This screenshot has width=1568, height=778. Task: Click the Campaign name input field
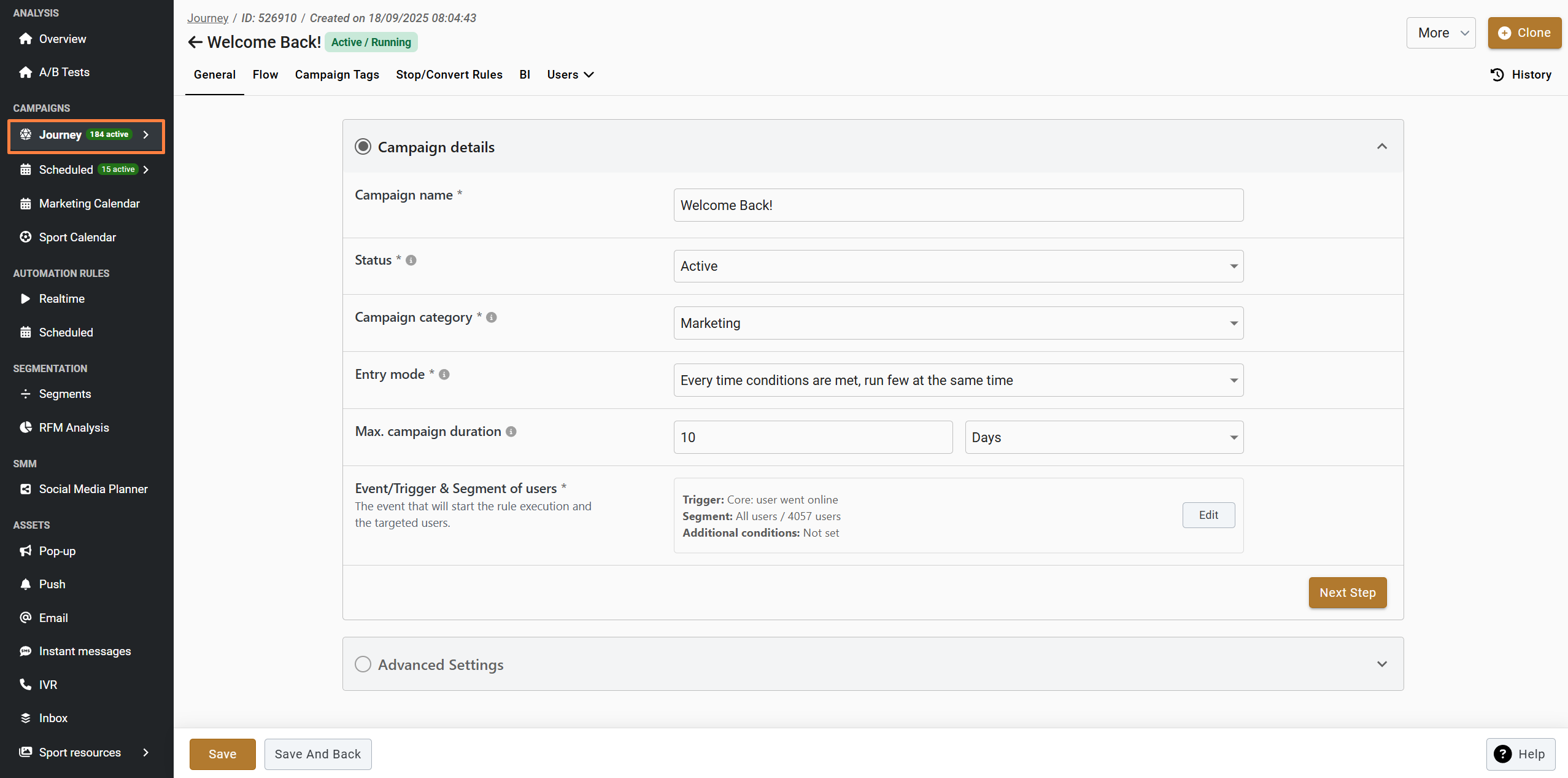(x=958, y=205)
